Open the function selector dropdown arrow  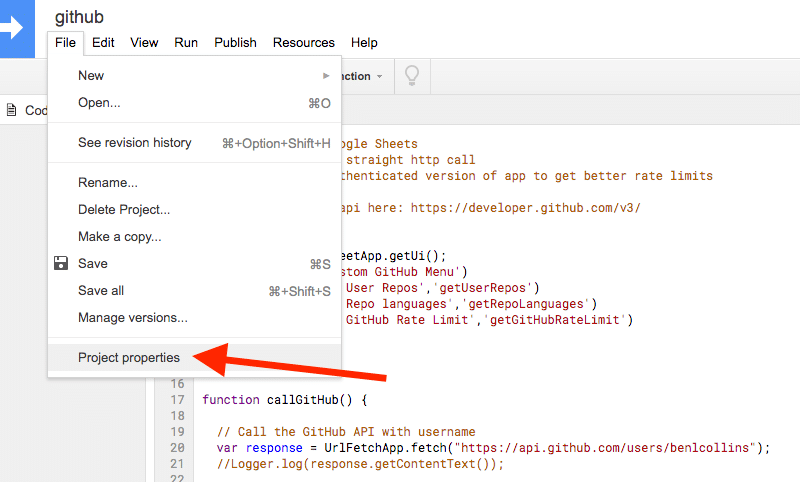coord(379,77)
